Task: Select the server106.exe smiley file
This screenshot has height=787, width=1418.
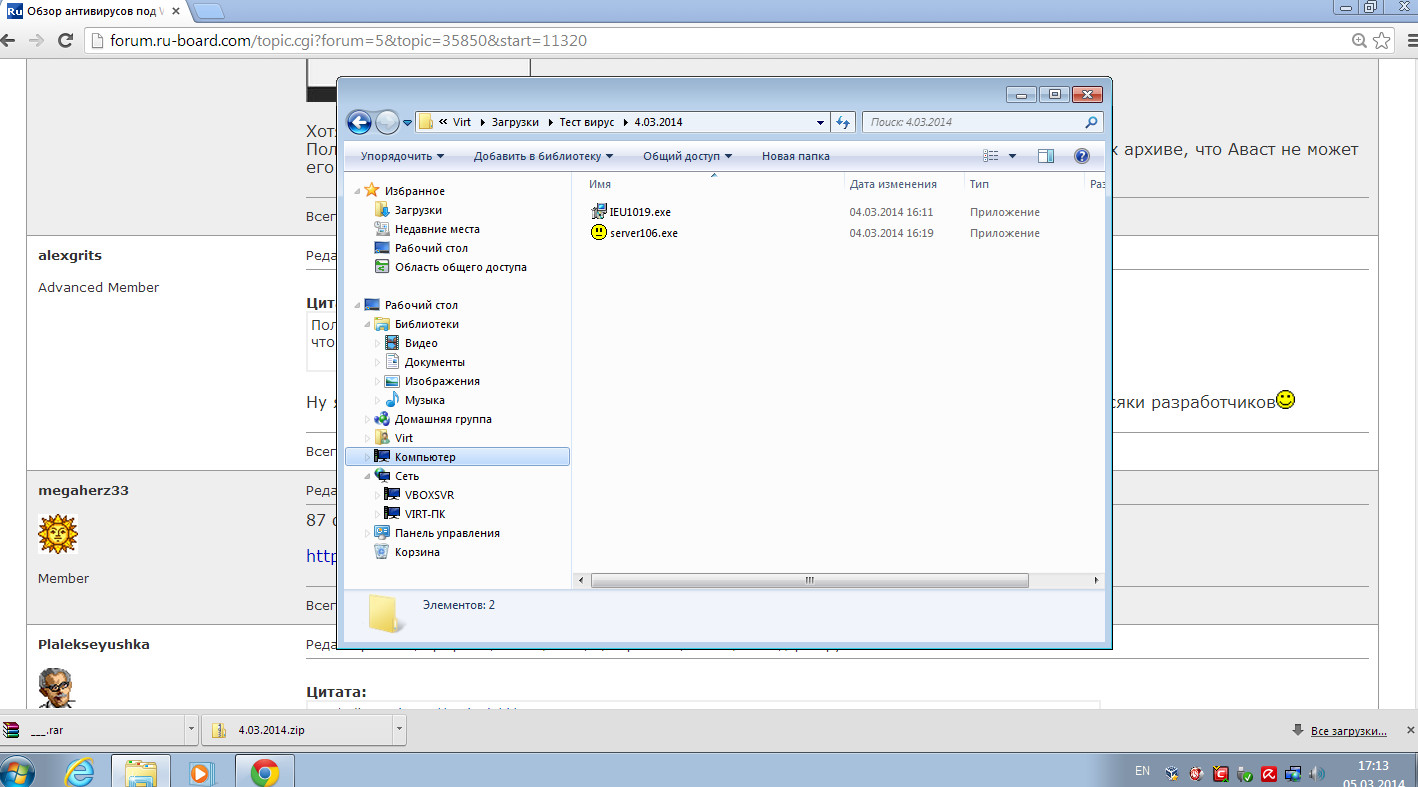Action: (643, 233)
